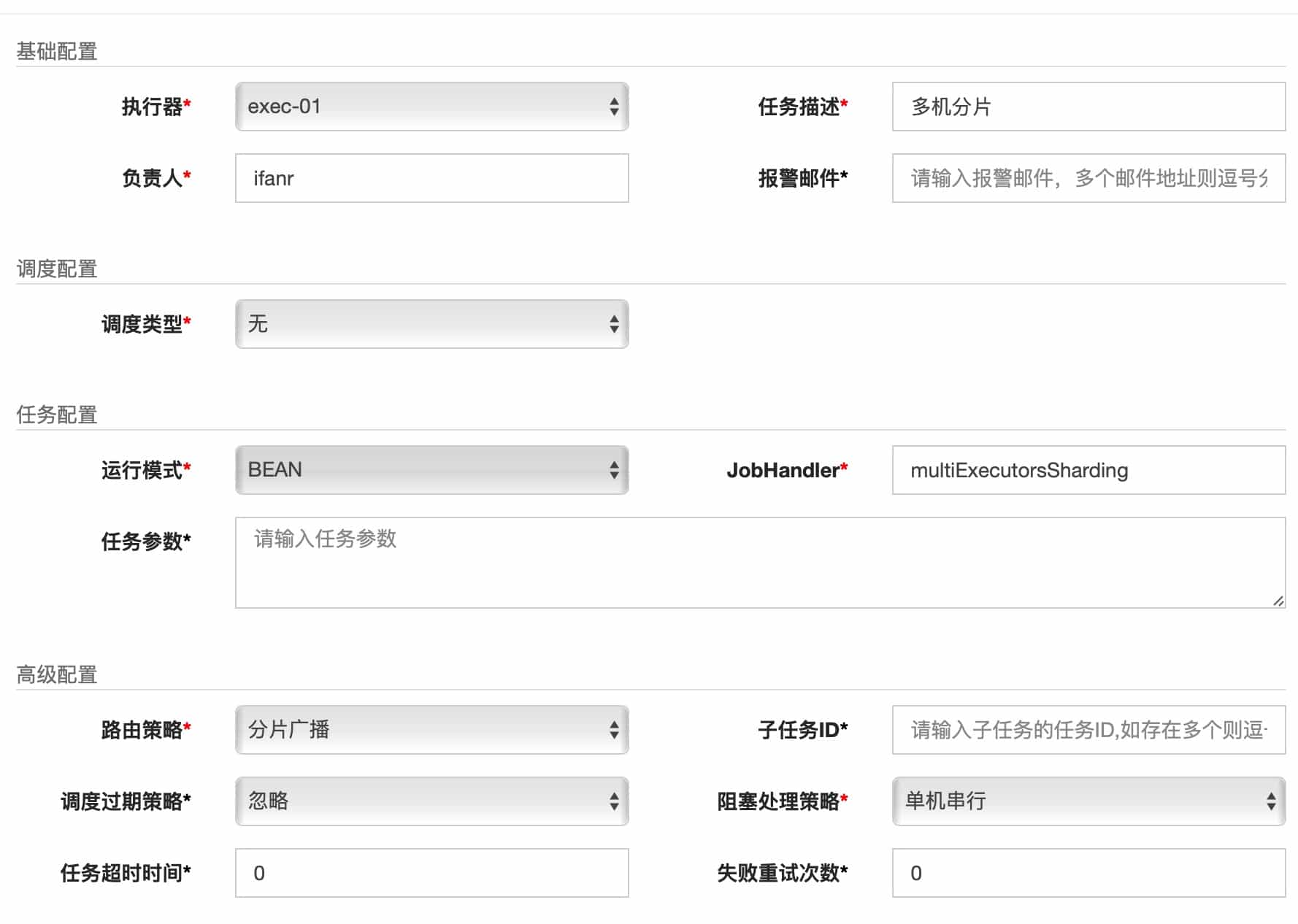Open the 阻塞处理策略 dropdown showing 单机串行
1298x924 pixels.
[1088, 801]
